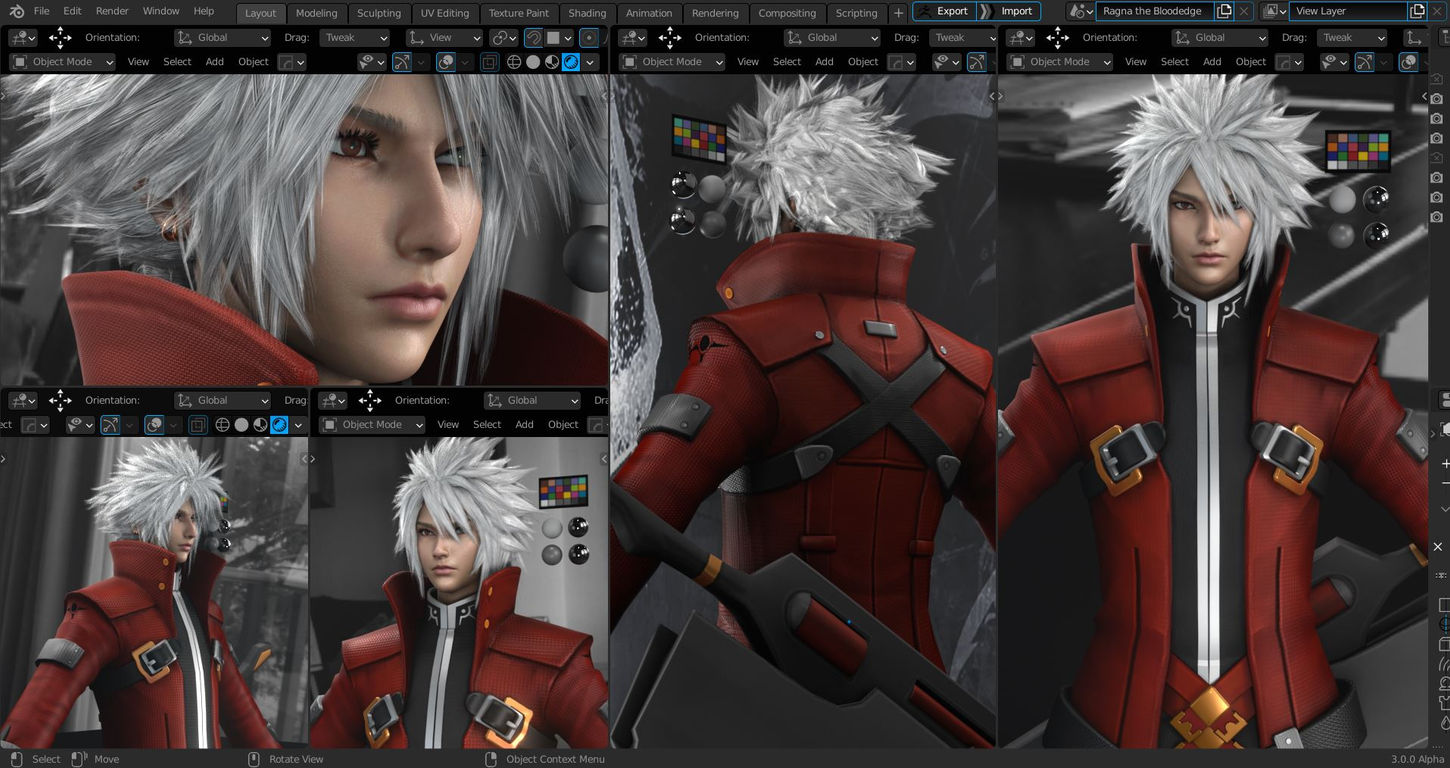Viewport: 1450px width, 768px height.
Task: Open the Global orientation dropdown in the center viewport
Action: [x=833, y=38]
